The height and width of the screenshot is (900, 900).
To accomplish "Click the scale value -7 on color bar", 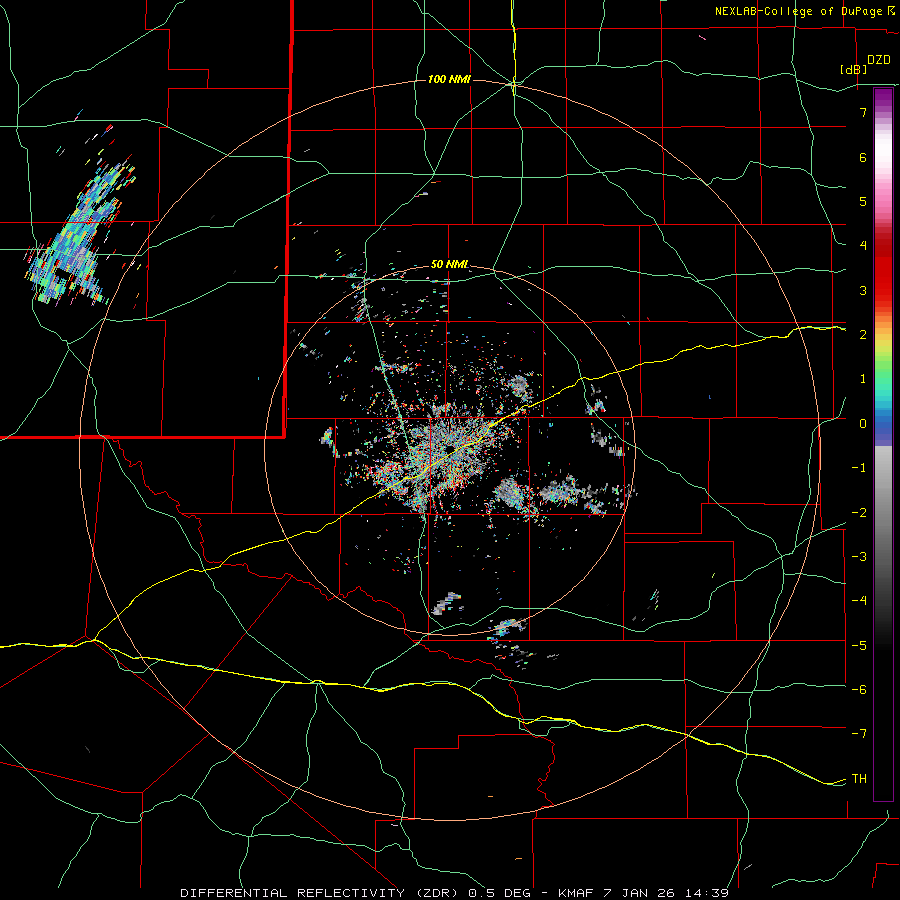I will (859, 734).
